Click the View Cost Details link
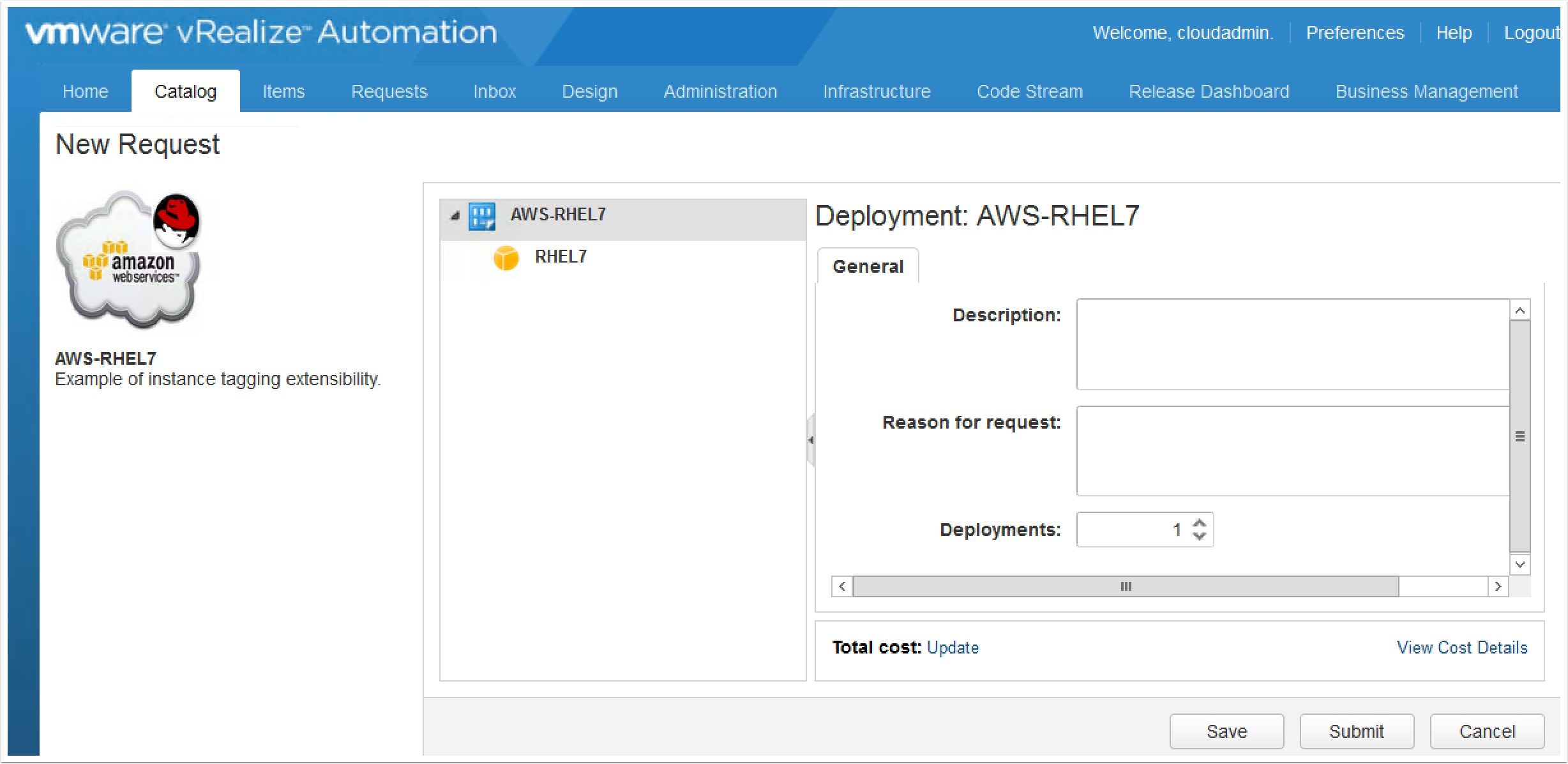1568x764 pixels. click(x=1461, y=648)
